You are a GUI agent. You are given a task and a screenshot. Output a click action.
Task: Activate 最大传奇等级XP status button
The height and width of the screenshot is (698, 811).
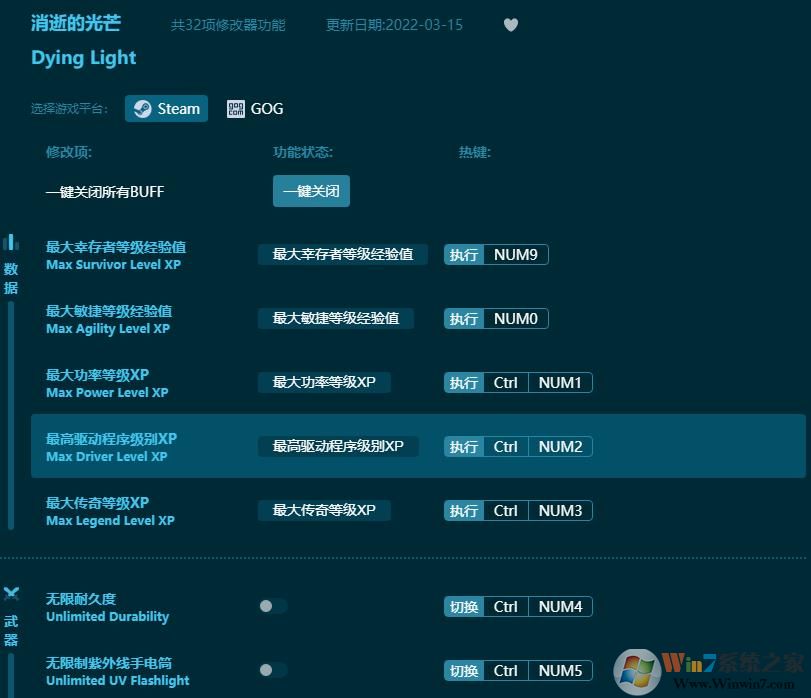tap(324, 510)
